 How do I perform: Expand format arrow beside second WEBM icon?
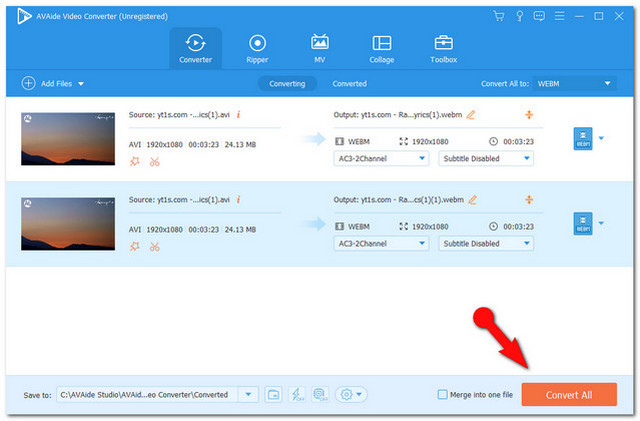(601, 223)
